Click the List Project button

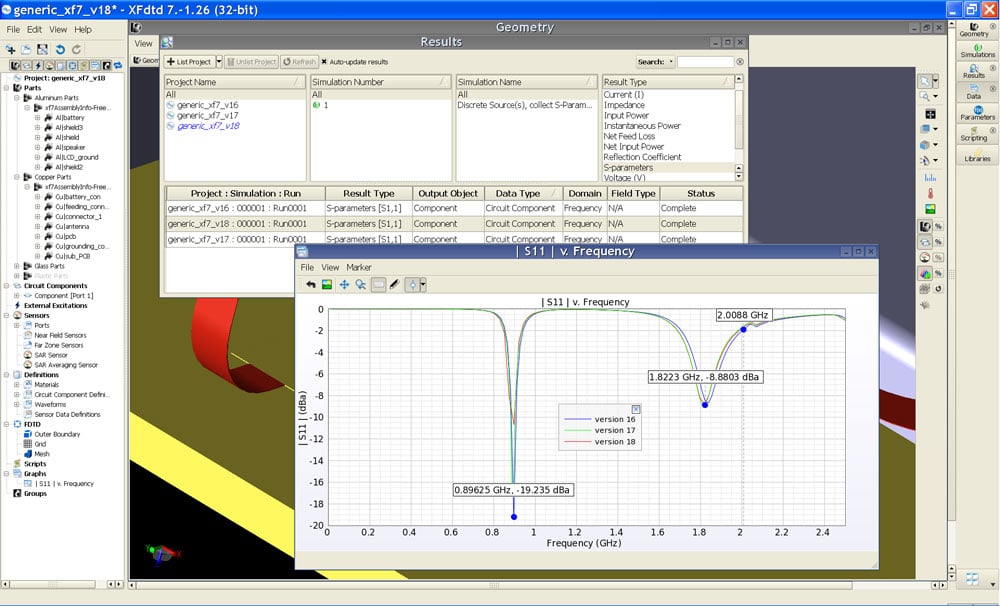pos(194,60)
